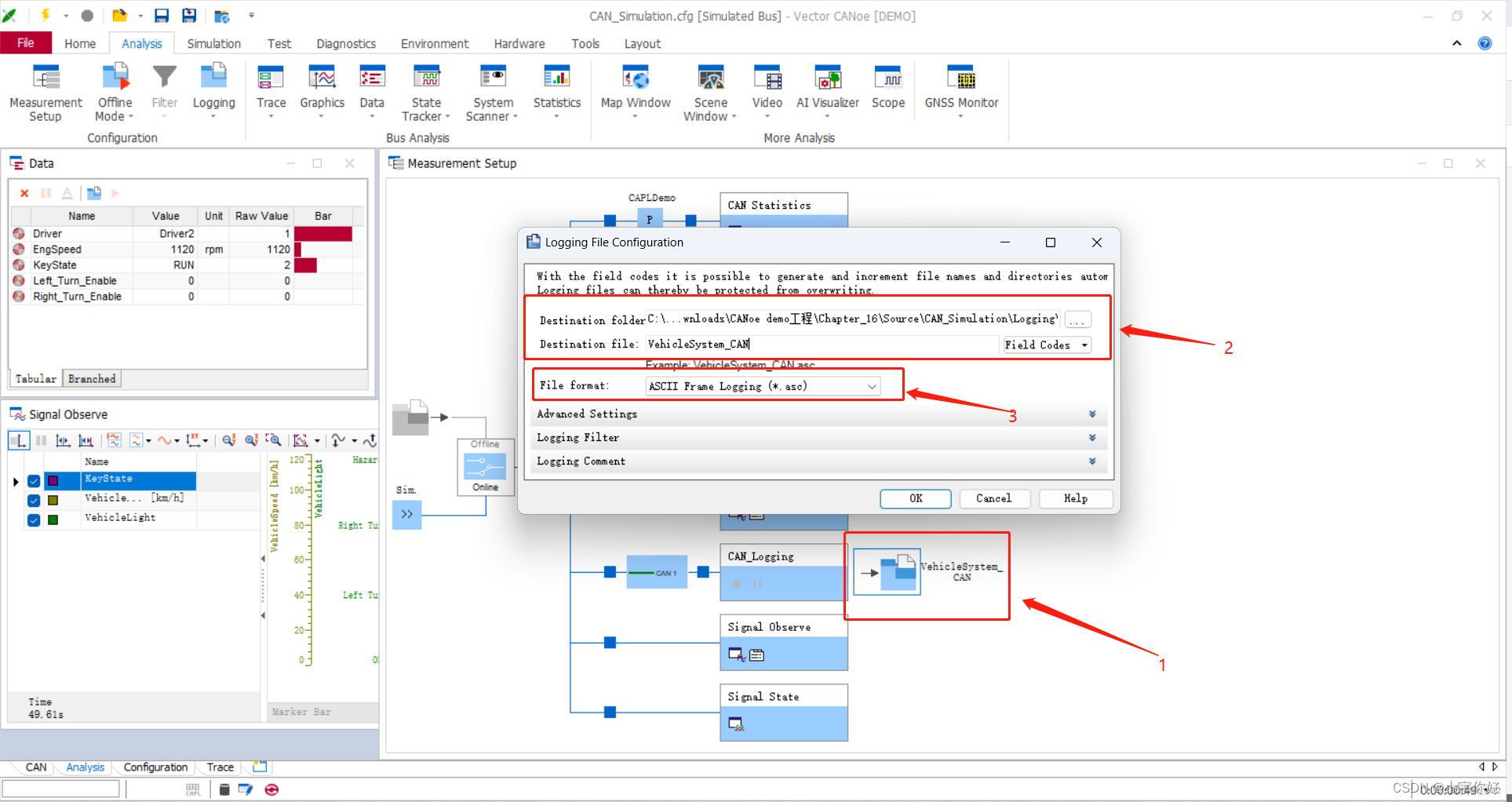Open Measurement Setup from ribbon
This screenshot has width=1512, height=802.
coord(46,93)
